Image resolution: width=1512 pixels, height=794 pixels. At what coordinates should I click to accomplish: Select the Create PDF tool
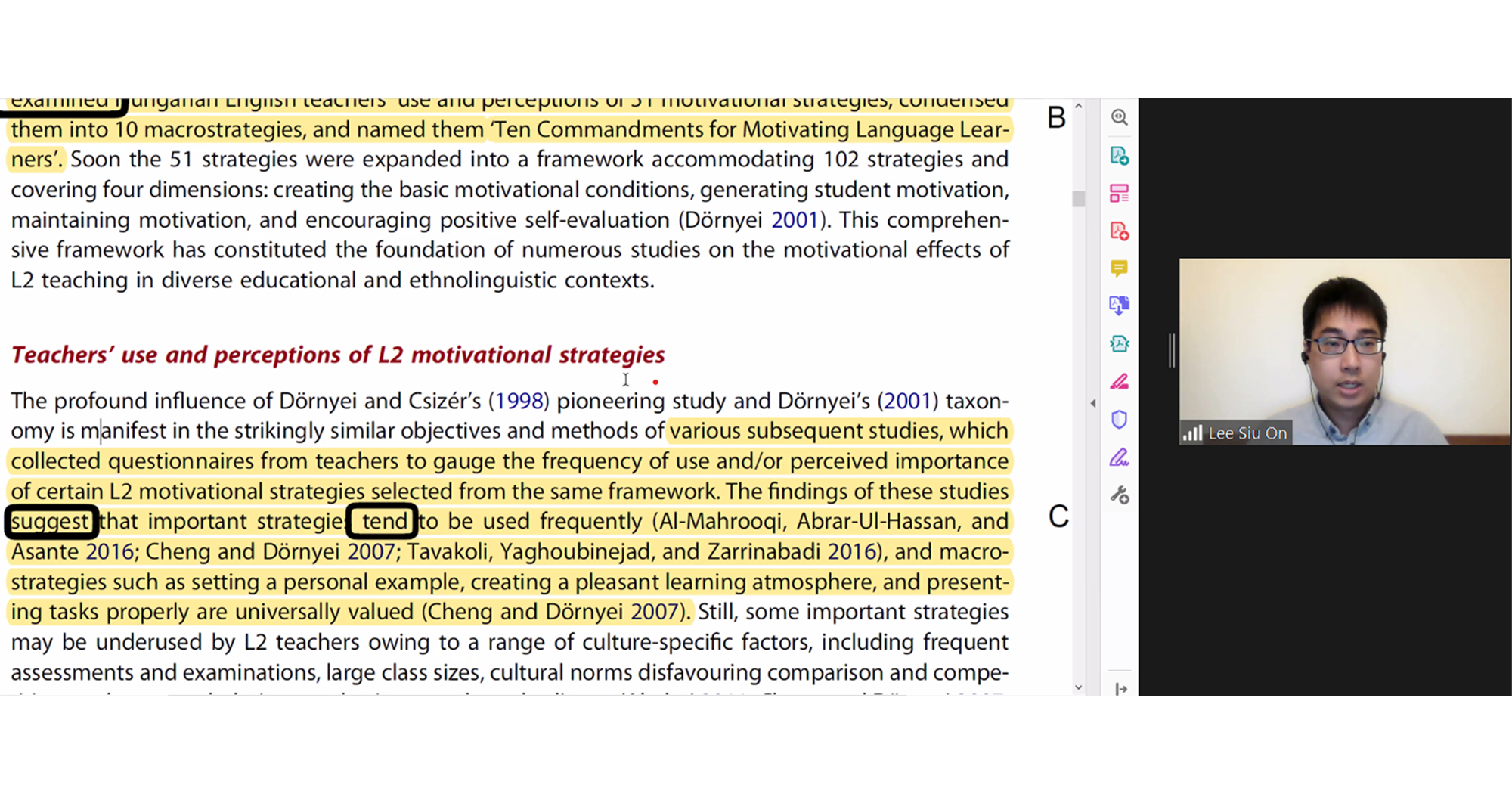click(1120, 232)
